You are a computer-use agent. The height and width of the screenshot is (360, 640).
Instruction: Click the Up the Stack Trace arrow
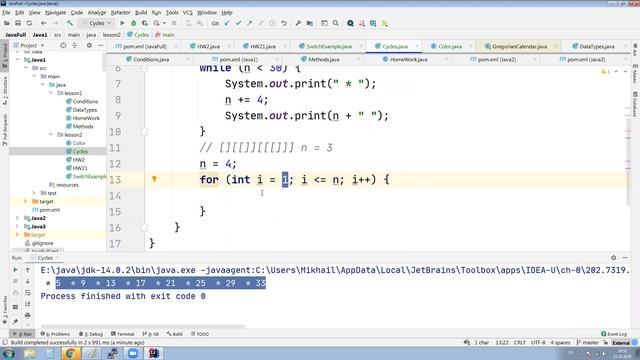[28, 270]
